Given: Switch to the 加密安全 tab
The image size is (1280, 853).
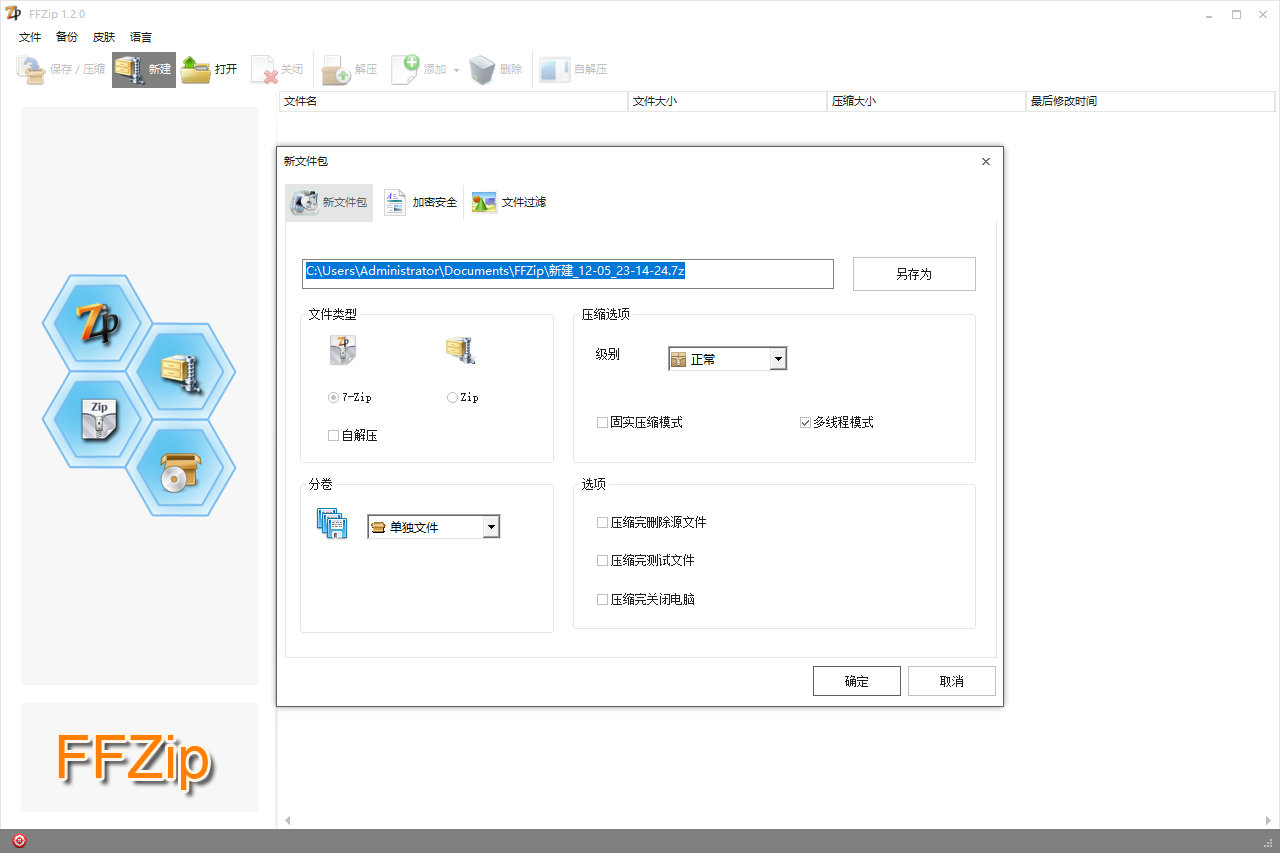Looking at the screenshot, I should point(422,202).
